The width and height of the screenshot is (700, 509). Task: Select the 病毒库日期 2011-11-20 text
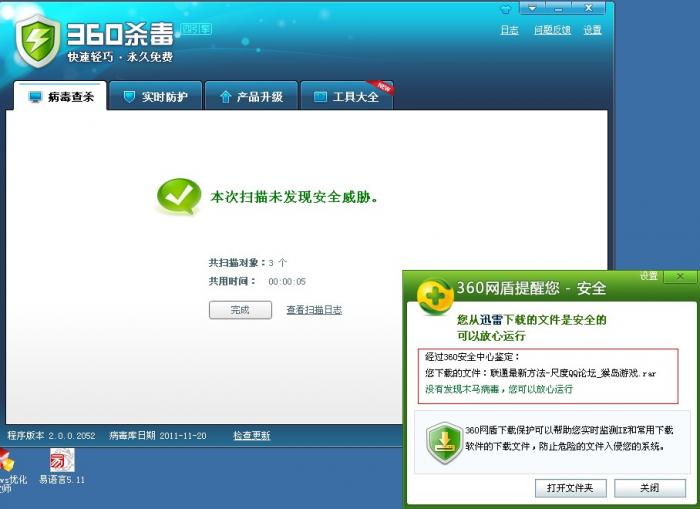point(158,435)
